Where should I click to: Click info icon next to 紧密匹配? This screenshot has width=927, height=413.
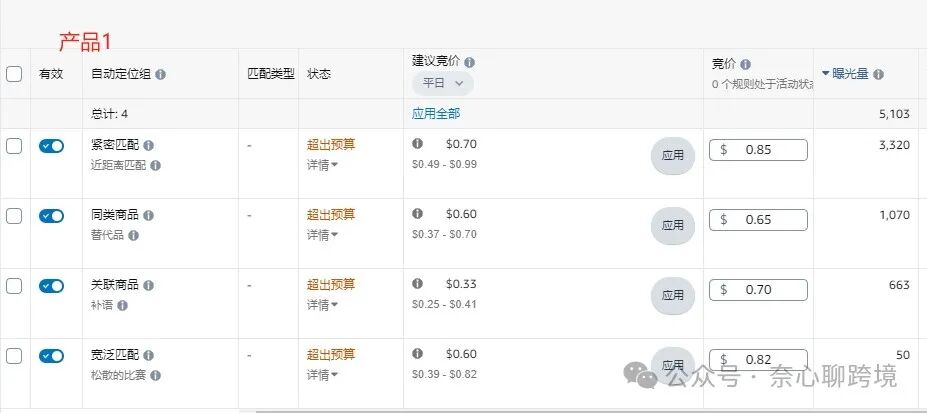point(148,145)
